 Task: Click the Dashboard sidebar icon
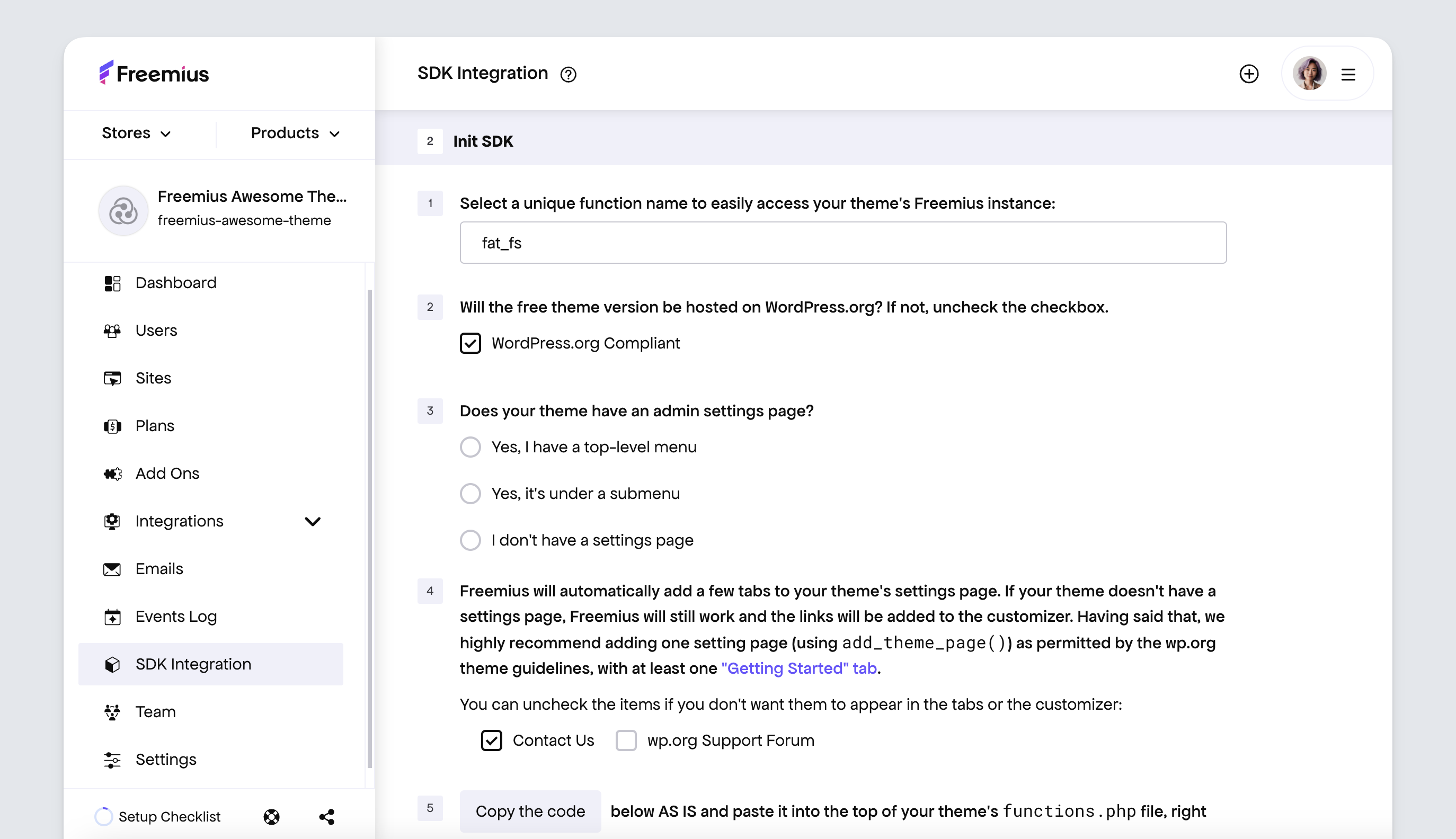(x=112, y=283)
